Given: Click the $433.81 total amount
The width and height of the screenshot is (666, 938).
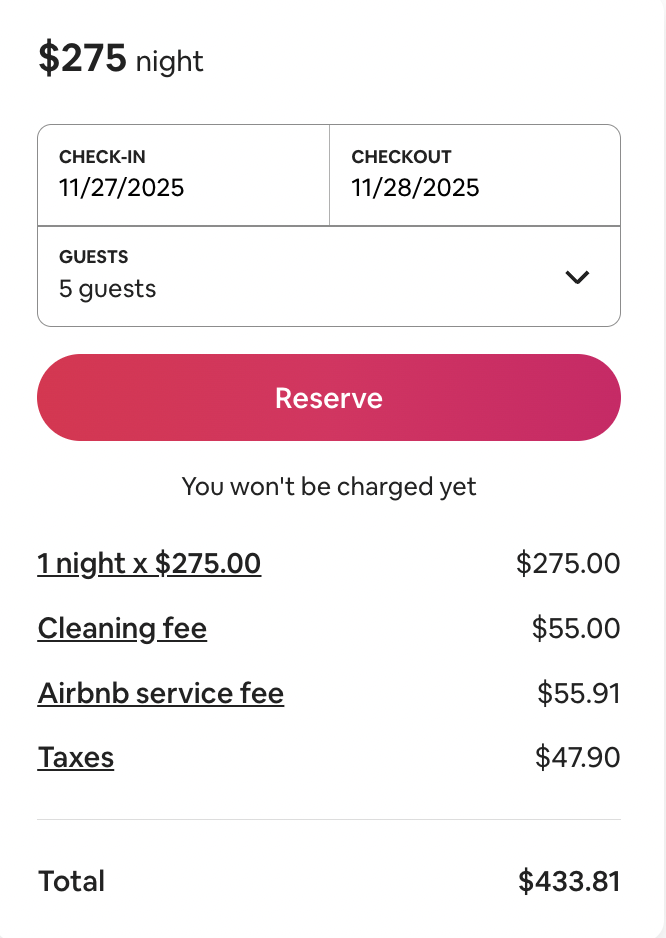Looking at the screenshot, I should pyautogui.click(x=569, y=881).
